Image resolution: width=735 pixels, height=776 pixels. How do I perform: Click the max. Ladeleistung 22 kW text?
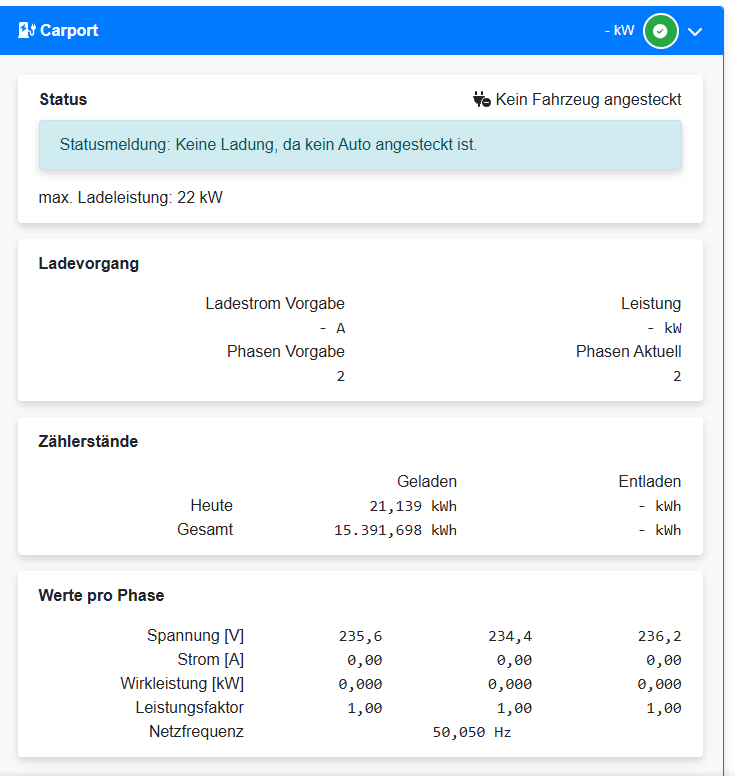coord(130,197)
